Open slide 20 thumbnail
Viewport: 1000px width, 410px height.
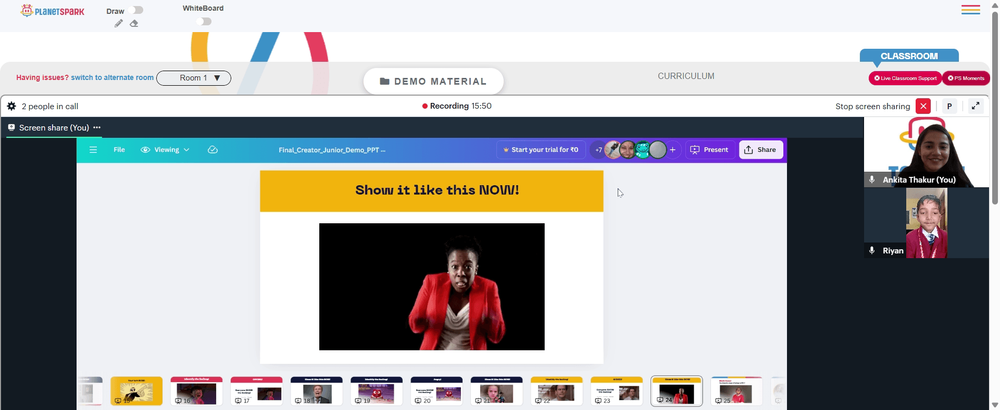[436, 391]
